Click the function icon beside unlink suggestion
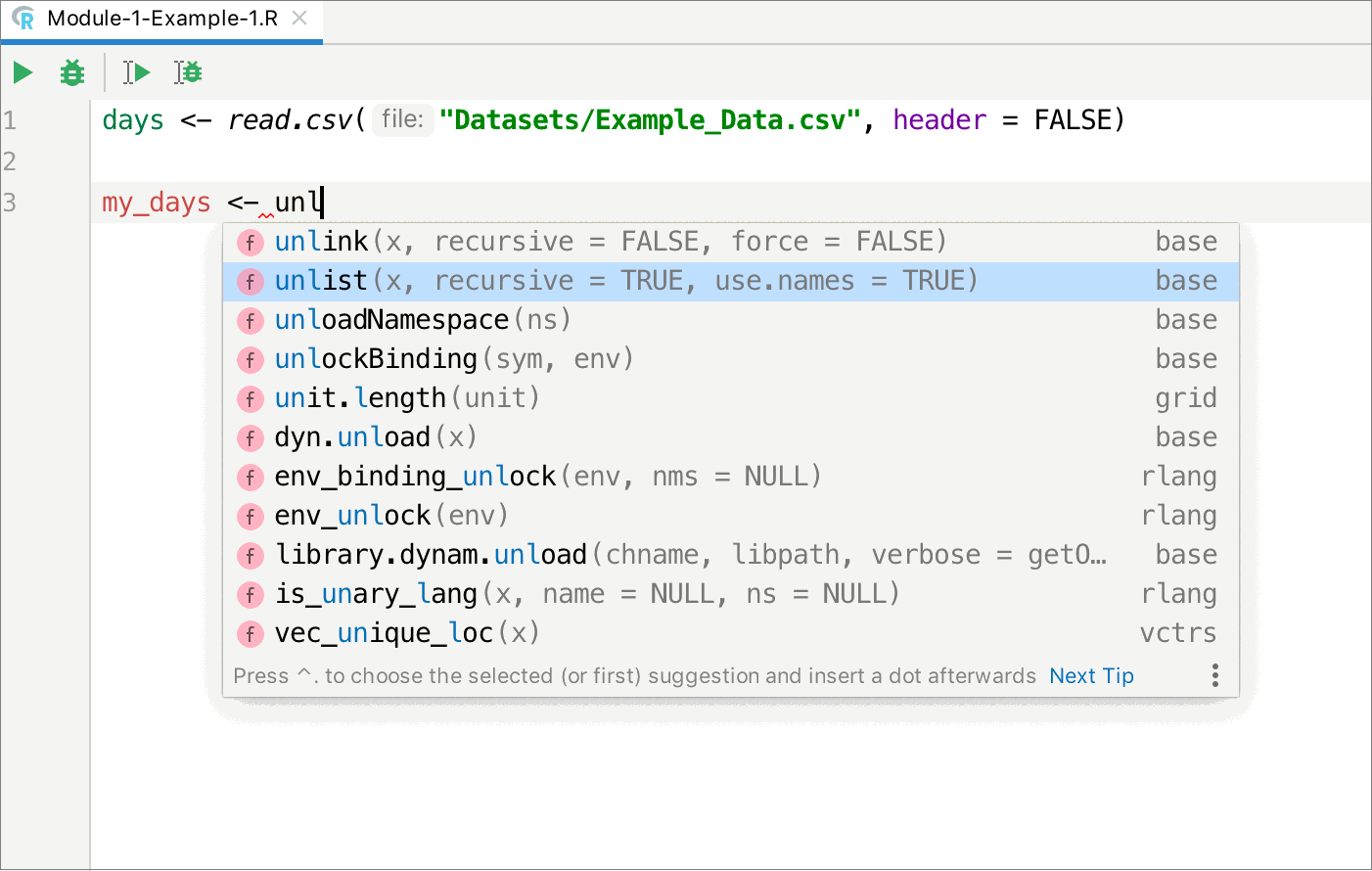Image resolution: width=1372 pixels, height=871 pixels. (251, 241)
